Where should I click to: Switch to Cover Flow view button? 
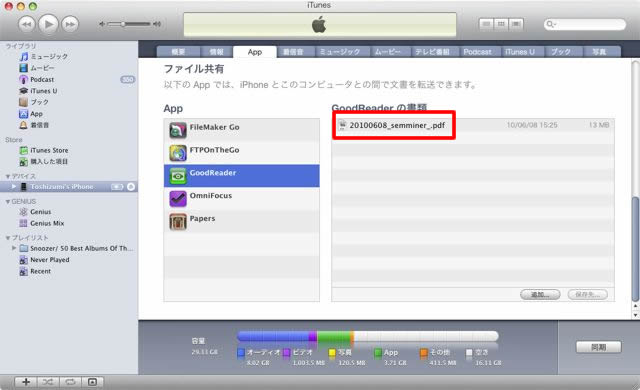tap(516, 24)
